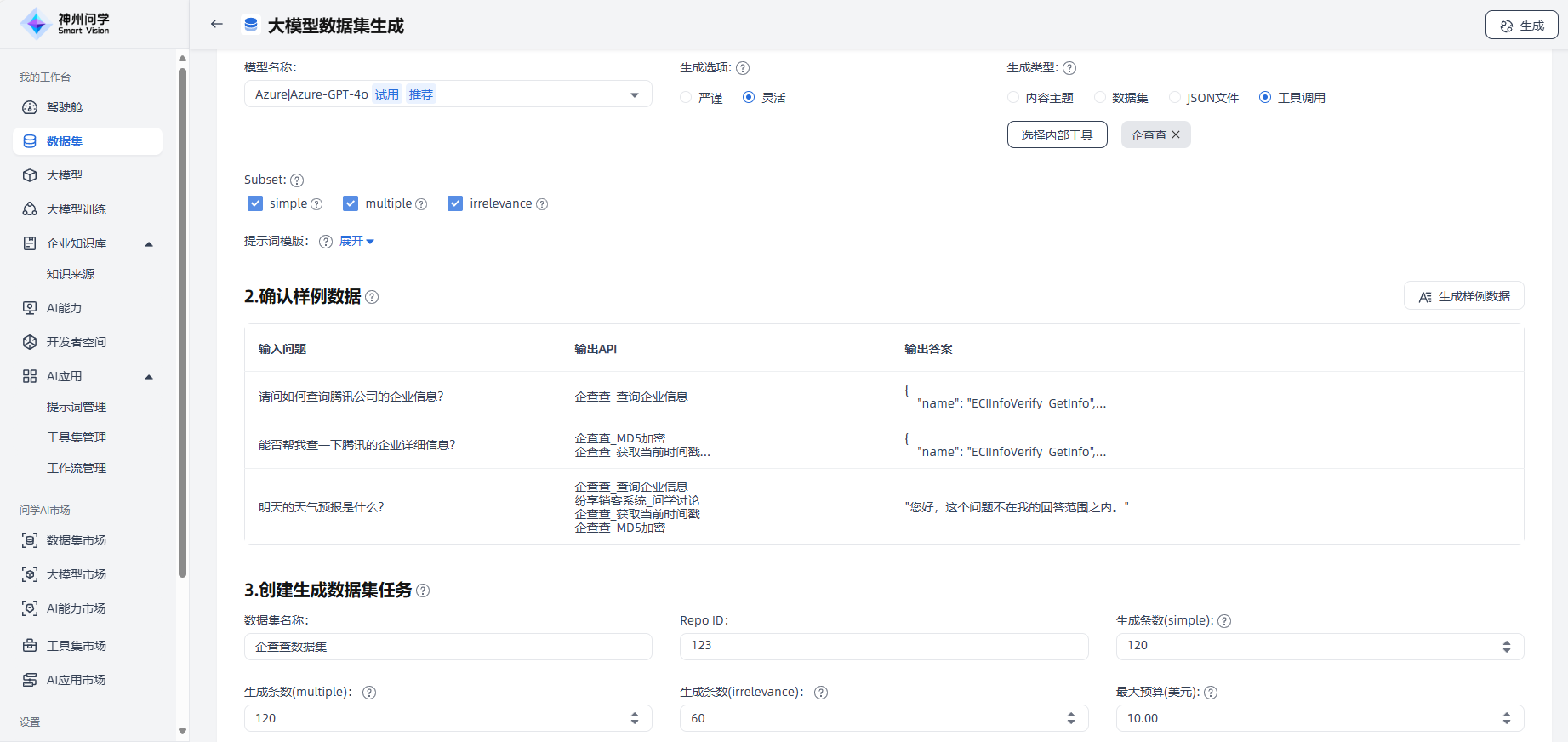
Task: Open 工具集管理 in the sidebar
Action: click(x=77, y=437)
